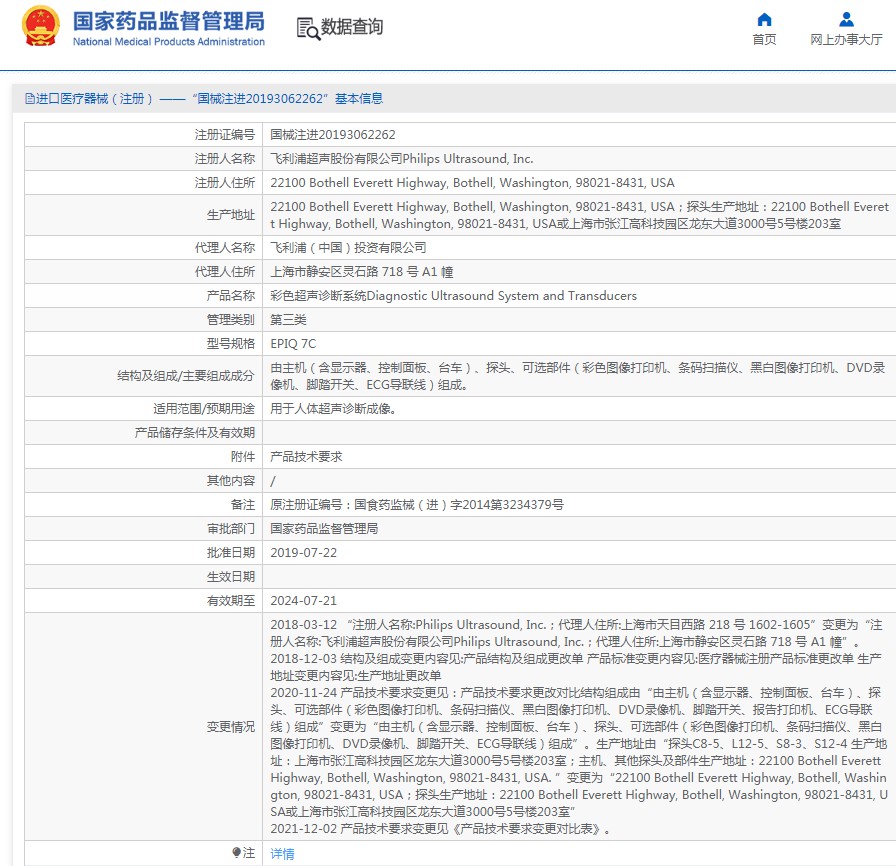Select approval date 2019-07-22
Image resolution: width=896 pixels, height=866 pixels.
coord(303,553)
